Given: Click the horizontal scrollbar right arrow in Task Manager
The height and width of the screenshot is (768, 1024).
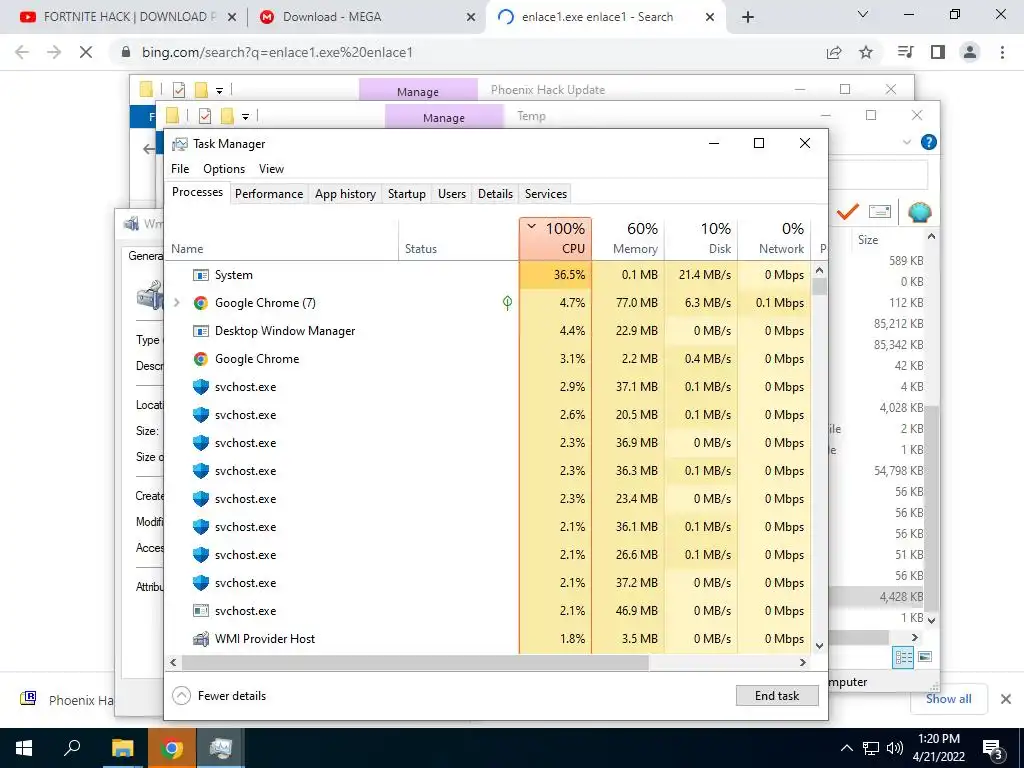Looking at the screenshot, I should (803, 662).
